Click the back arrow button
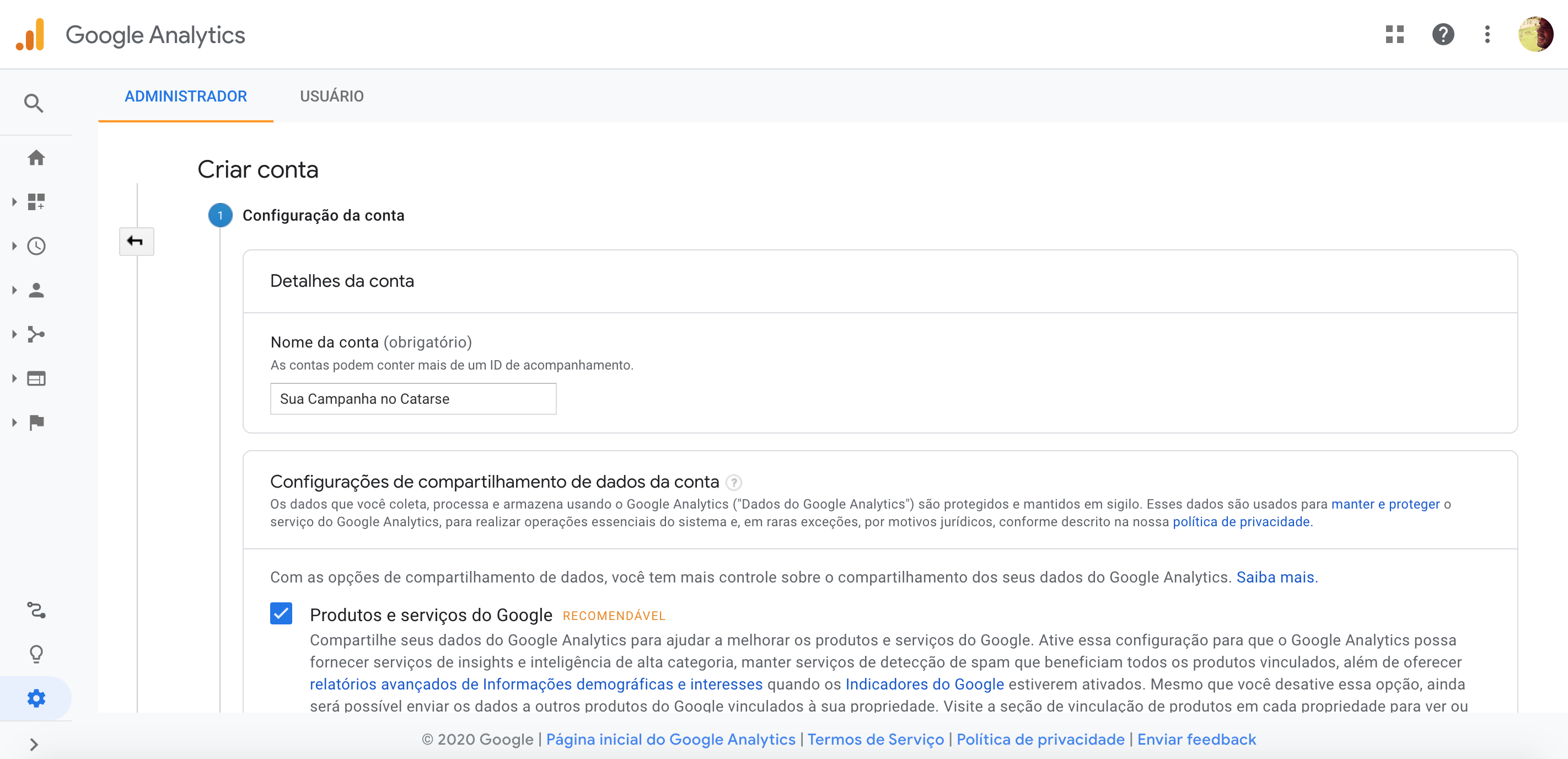Screen dimensions: 1568x759 click(x=136, y=241)
